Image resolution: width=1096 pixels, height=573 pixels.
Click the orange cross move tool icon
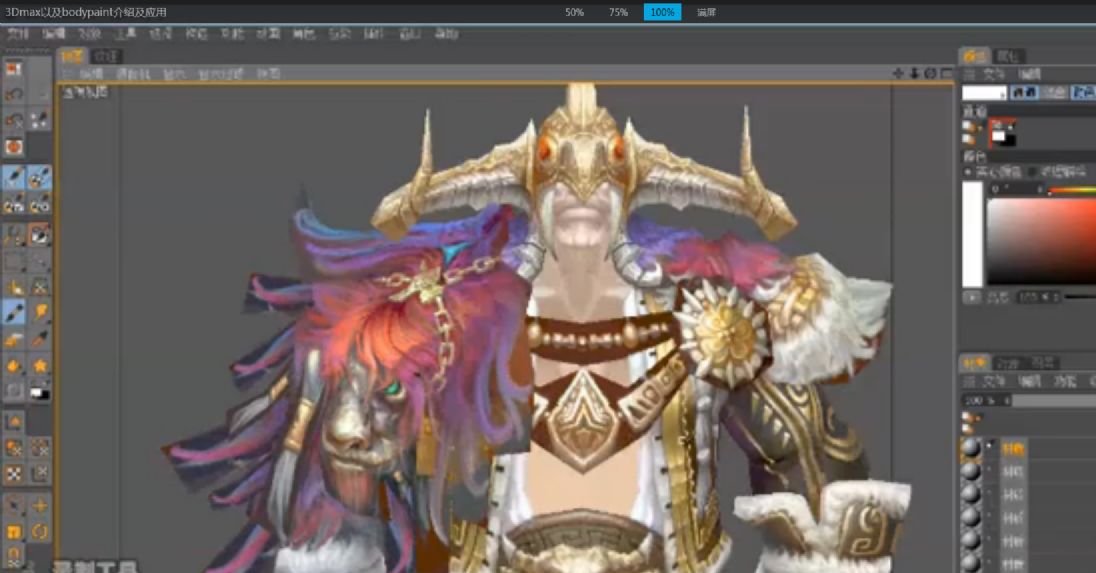click(40, 505)
